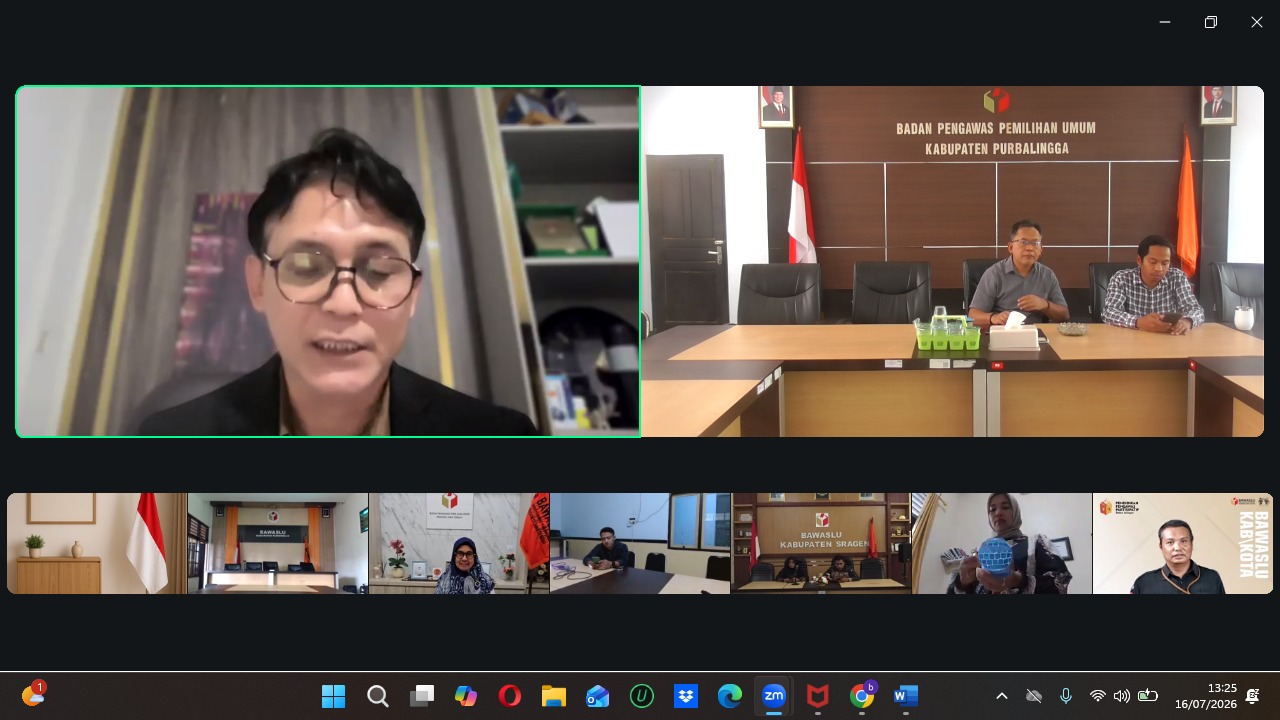Viewport: 1280px width, 720px height.
Task: Open Task View on the taskbar
Action: pos(422,696)
